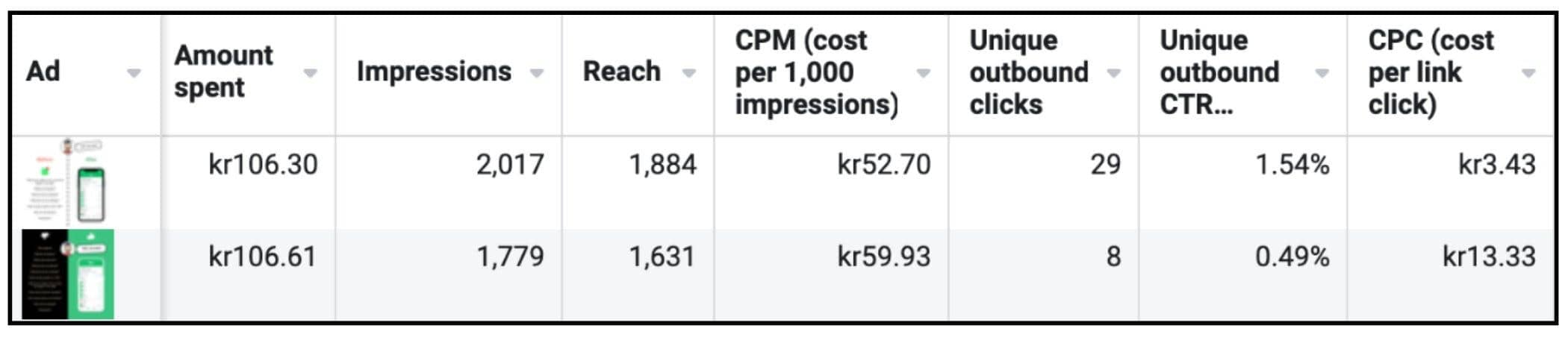The height and width of the screenshot is (343, 1568).
Task: Sort by the Impressions column header
Action: [x=434, y=72]
